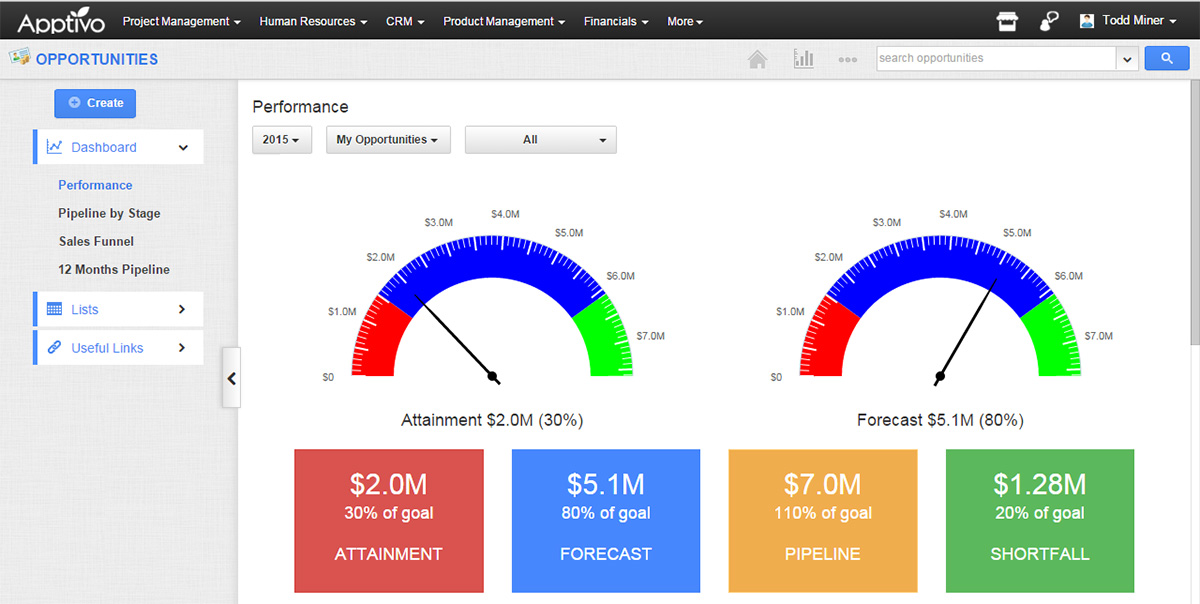
Task: Click the Home icon in the toolbar
Action: [x=757, y=59]
